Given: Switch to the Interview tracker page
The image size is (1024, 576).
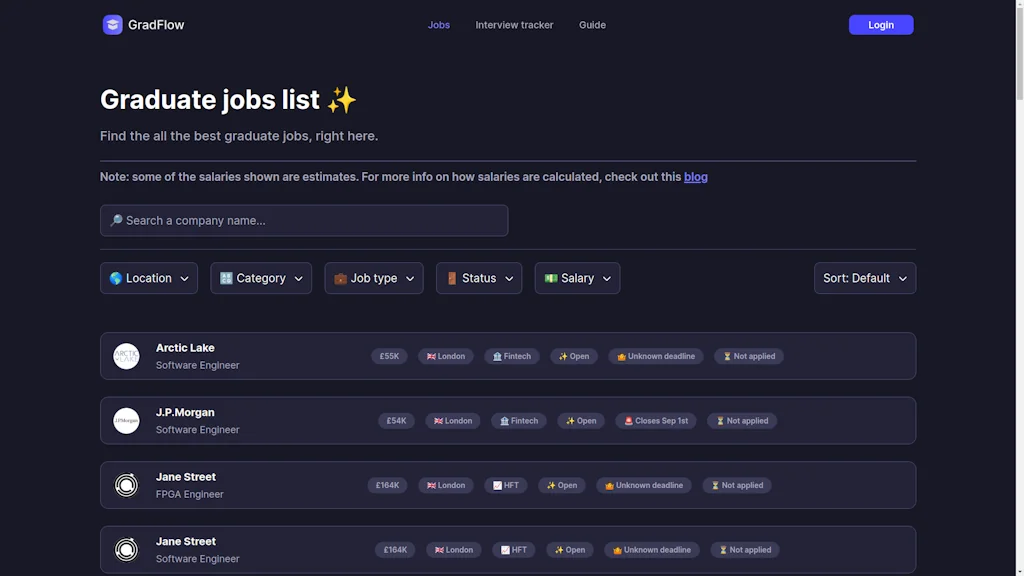Looking at the screenshot, I should coord(514,24).
